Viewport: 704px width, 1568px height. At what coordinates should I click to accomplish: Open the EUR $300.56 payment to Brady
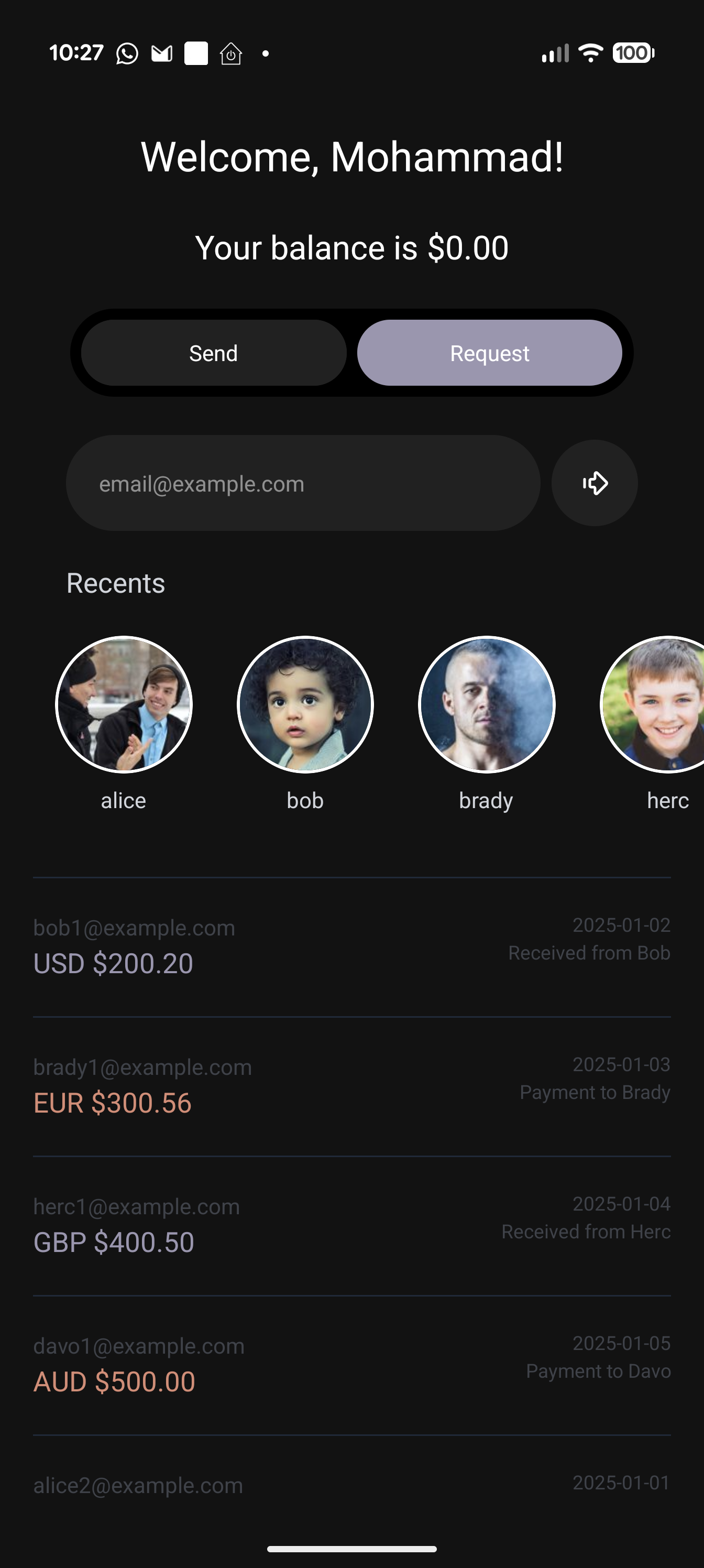point(351,1087)
